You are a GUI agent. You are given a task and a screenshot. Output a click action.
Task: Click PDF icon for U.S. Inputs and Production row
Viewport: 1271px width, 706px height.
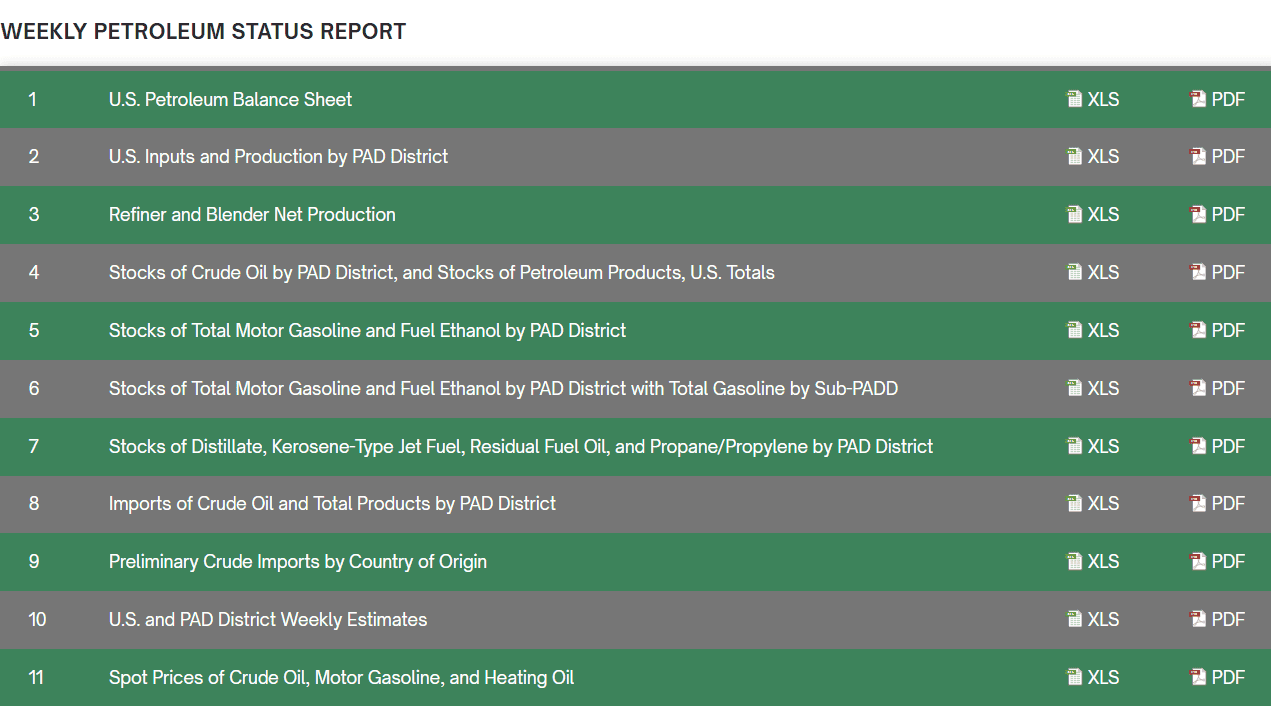1198,157
